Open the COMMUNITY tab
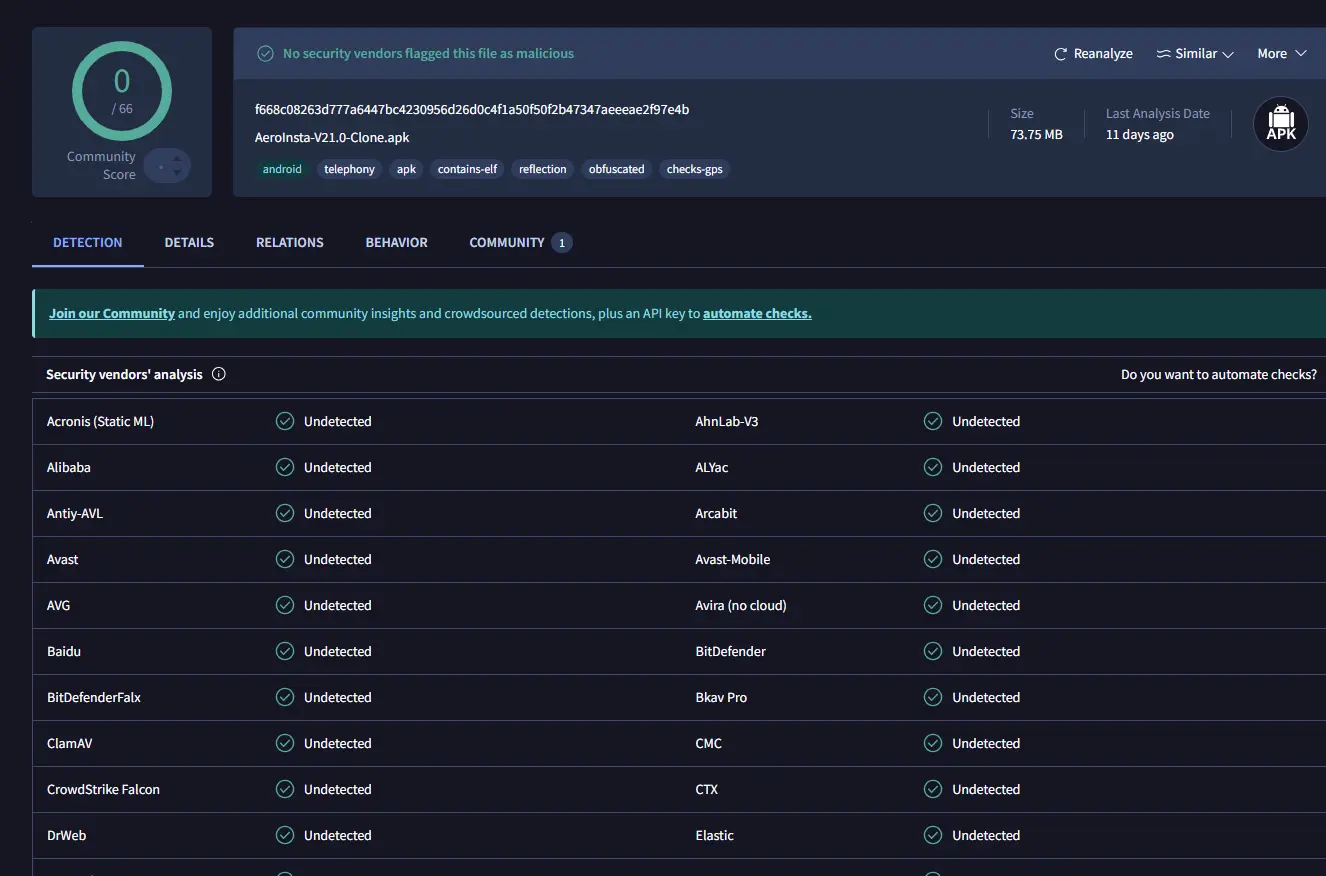This screenshot has height=876, width=1326. 520,243
